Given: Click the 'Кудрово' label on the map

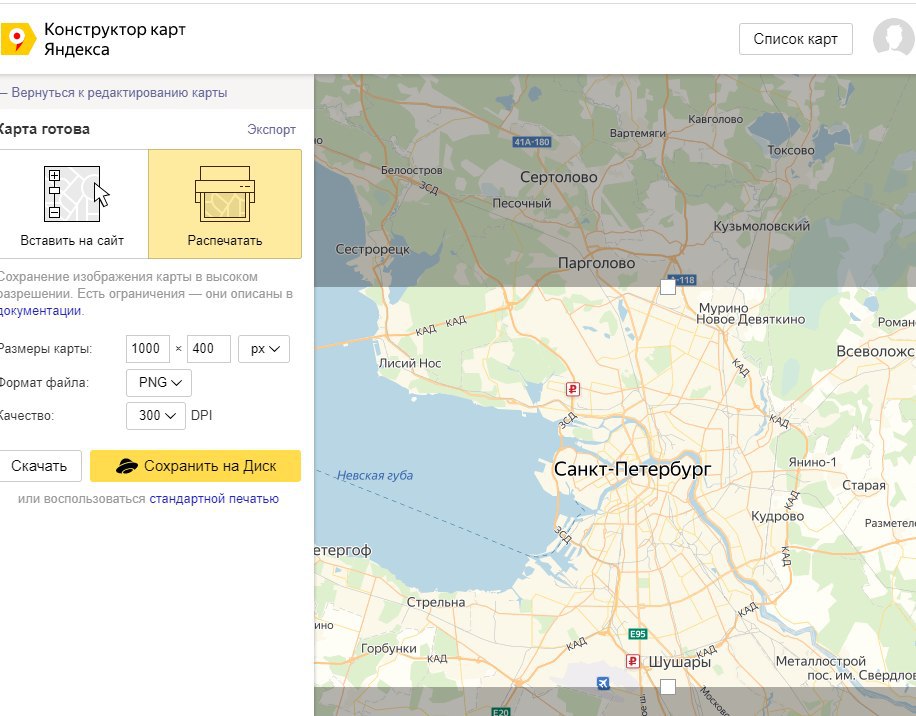Looking at the screenshot, I should 778,516.
